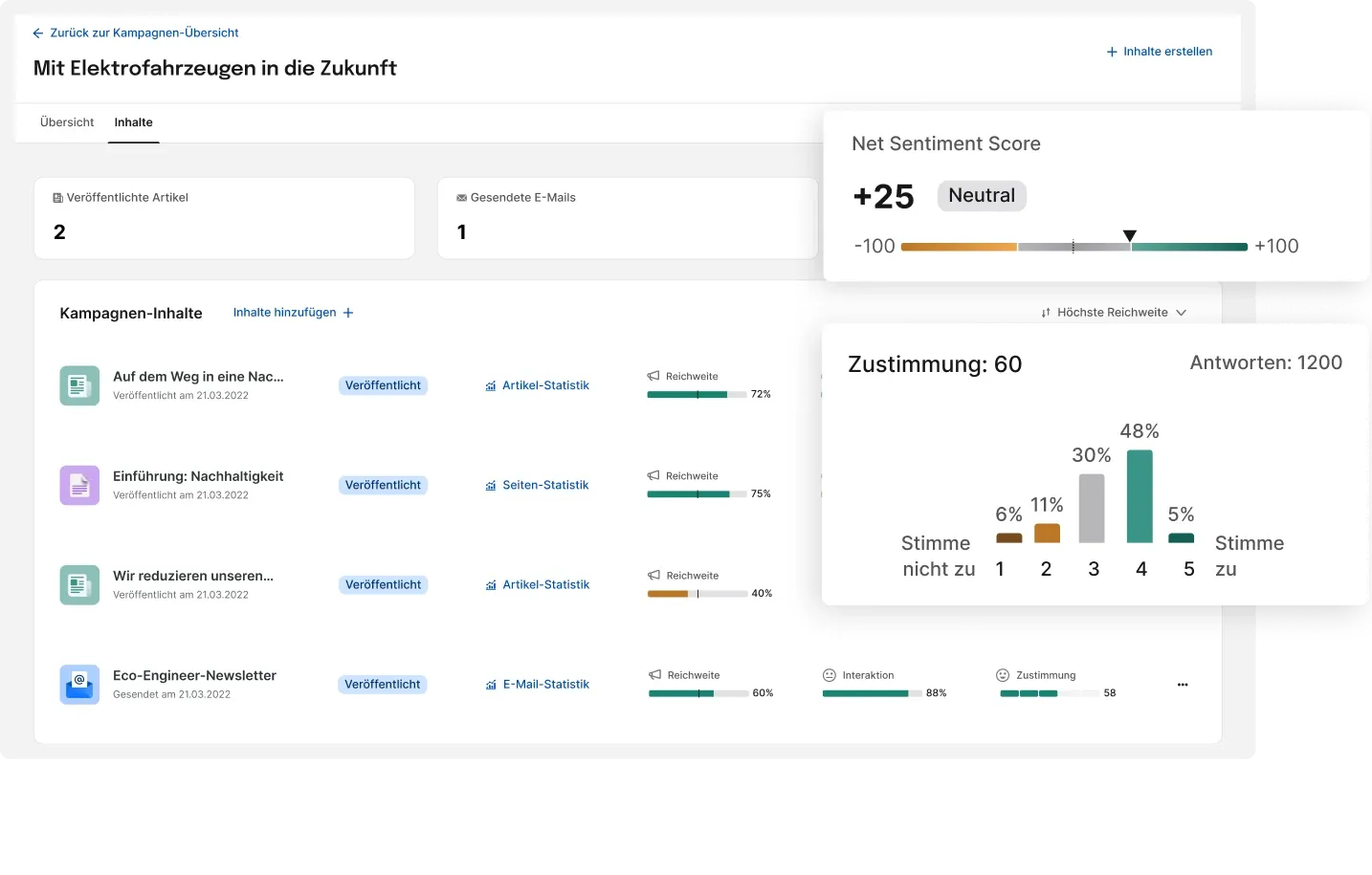Click the Net Sentiment Score slider marker

[1130, 234]
